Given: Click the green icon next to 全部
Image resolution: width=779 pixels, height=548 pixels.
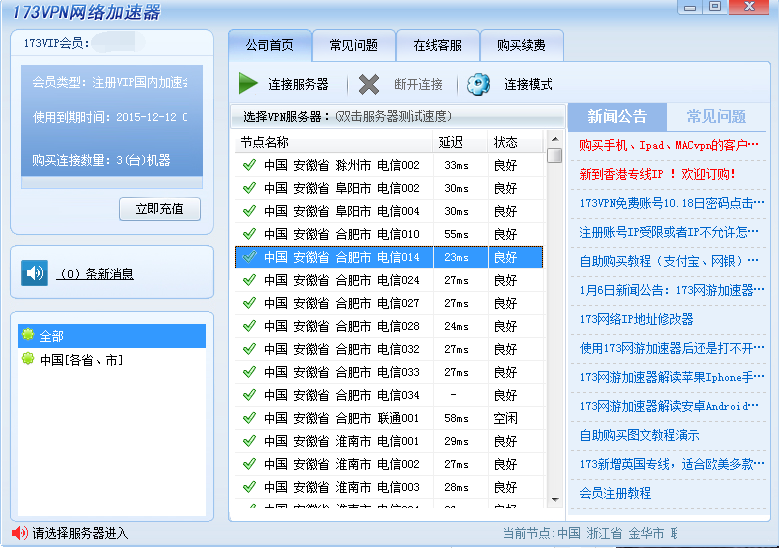Looking at the screenshot, I should click(28, 335).
